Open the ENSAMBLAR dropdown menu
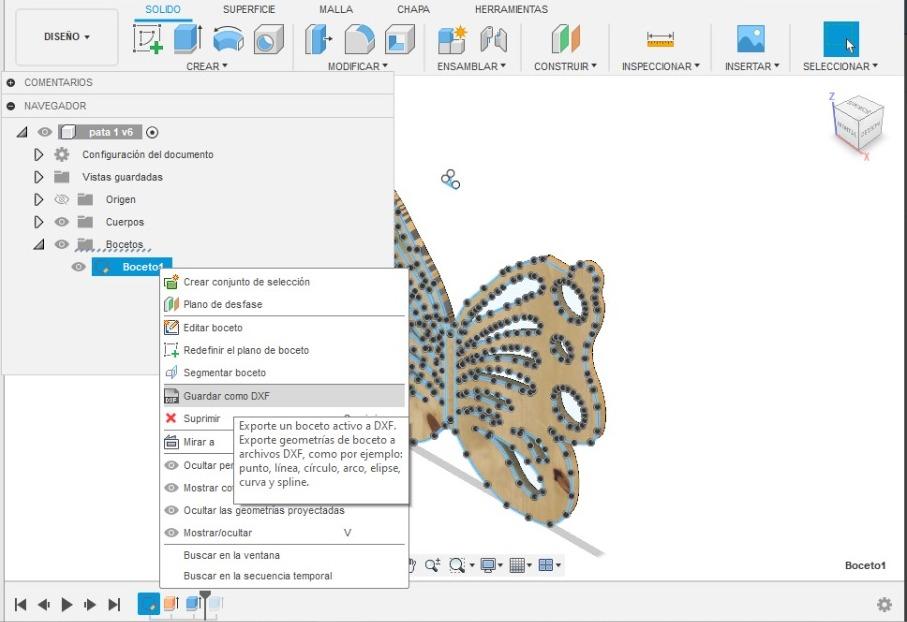907x622 pixels. click(x=471, y=67)
